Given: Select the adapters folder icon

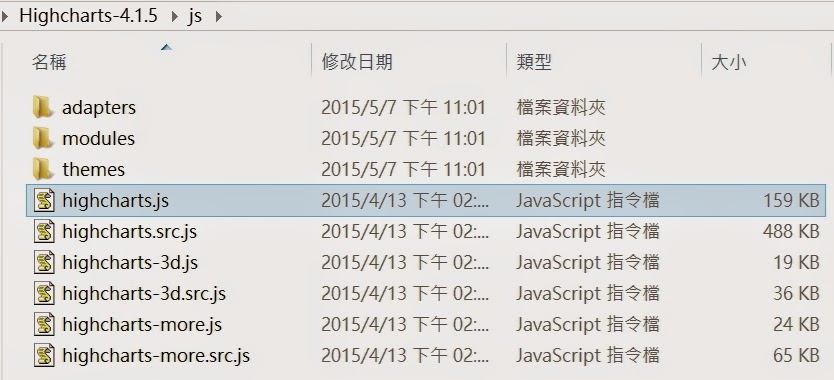Looking at the screenshot, I should [x=43, y=108].
